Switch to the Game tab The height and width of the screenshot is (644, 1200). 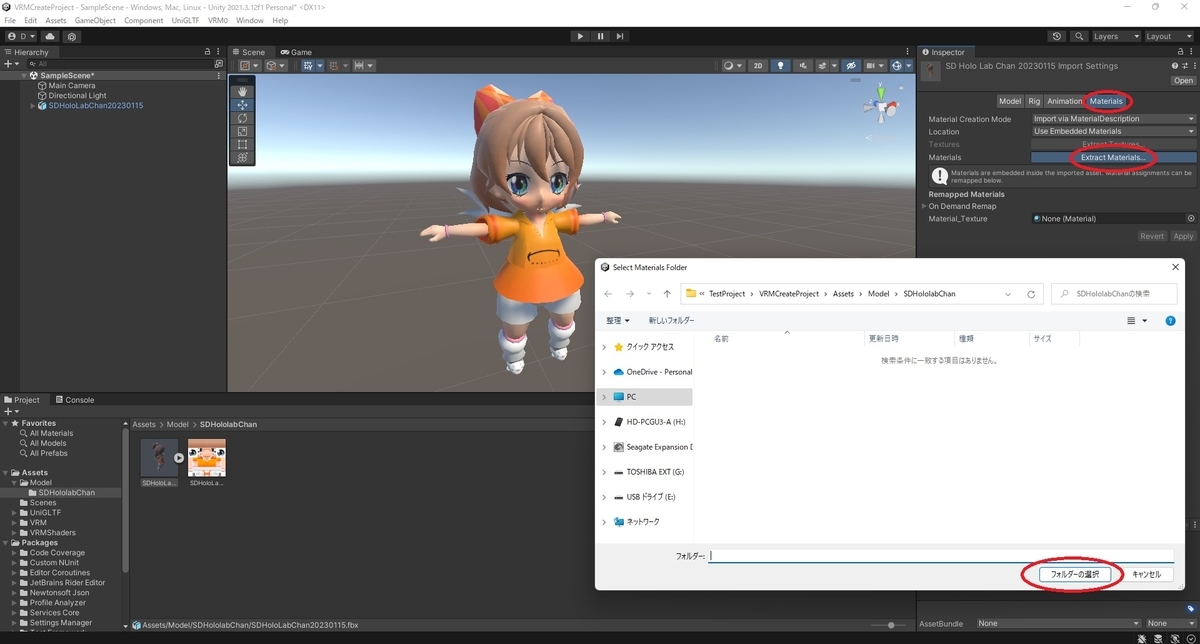click(296, 52)
